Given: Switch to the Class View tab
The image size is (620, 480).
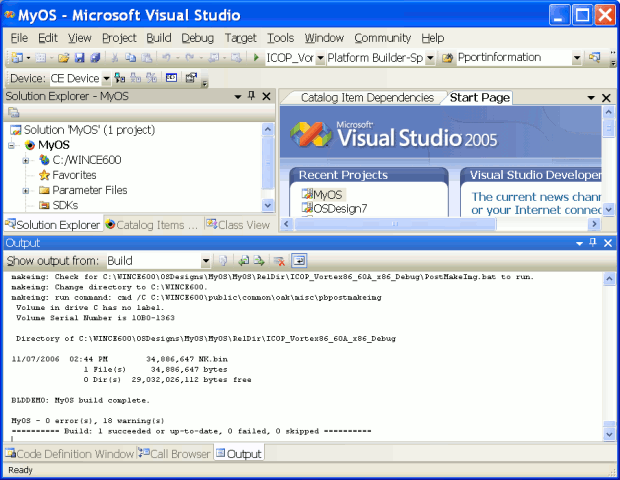Looking at the screenshot, I should (x=238, y=225).
